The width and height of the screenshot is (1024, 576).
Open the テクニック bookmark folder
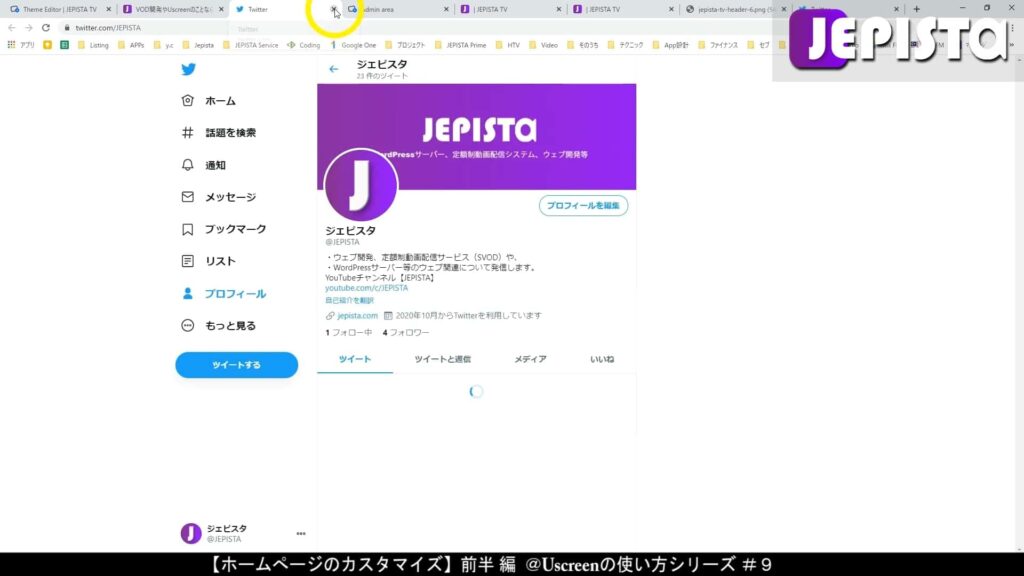point(626,45)
